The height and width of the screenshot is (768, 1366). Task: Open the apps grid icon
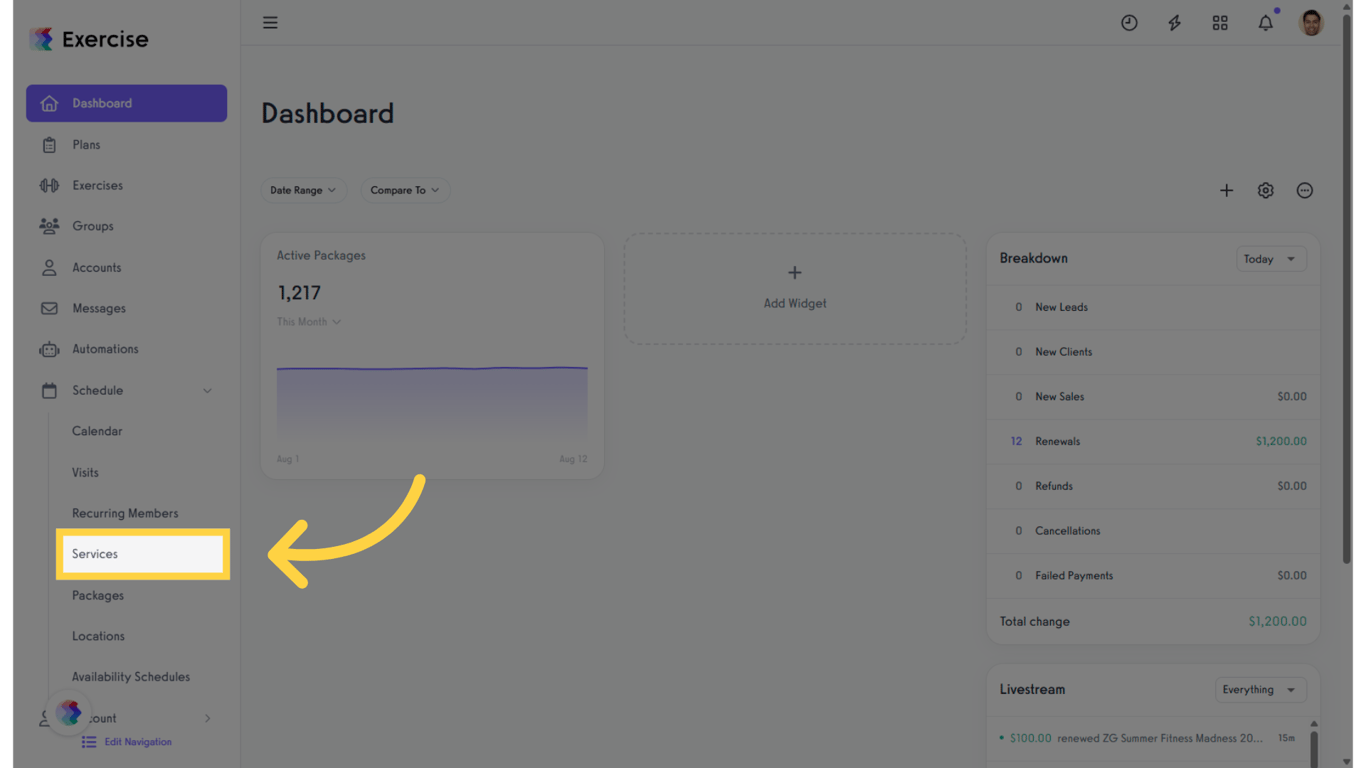click(x=1220, y=23)
